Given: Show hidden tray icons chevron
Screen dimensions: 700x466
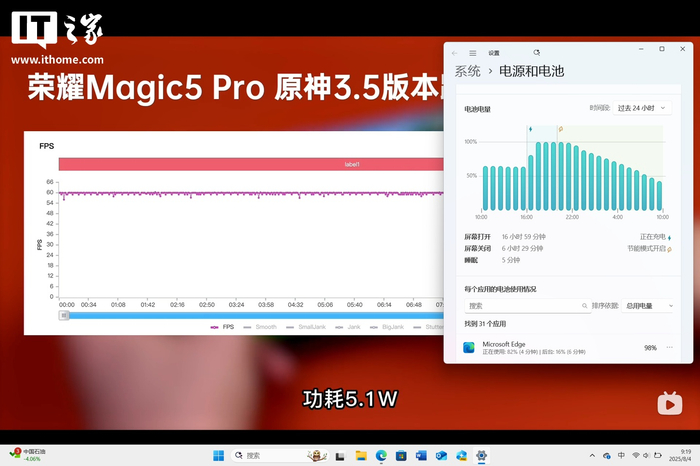Looking at the screenshot, I should pos(592,456).
